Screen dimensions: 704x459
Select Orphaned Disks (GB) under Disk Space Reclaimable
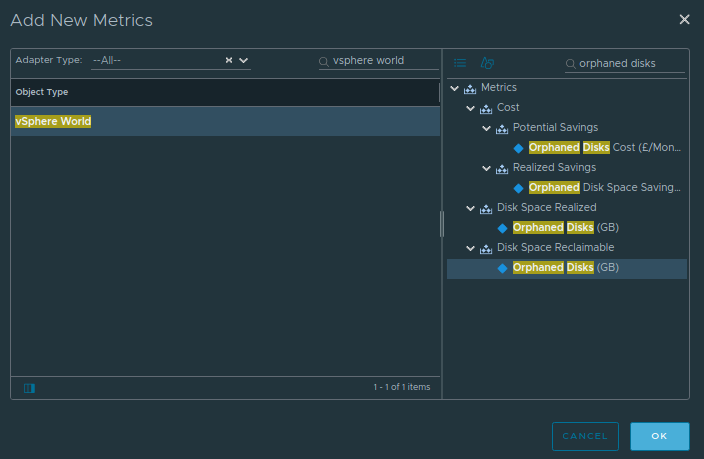(566, 267)
